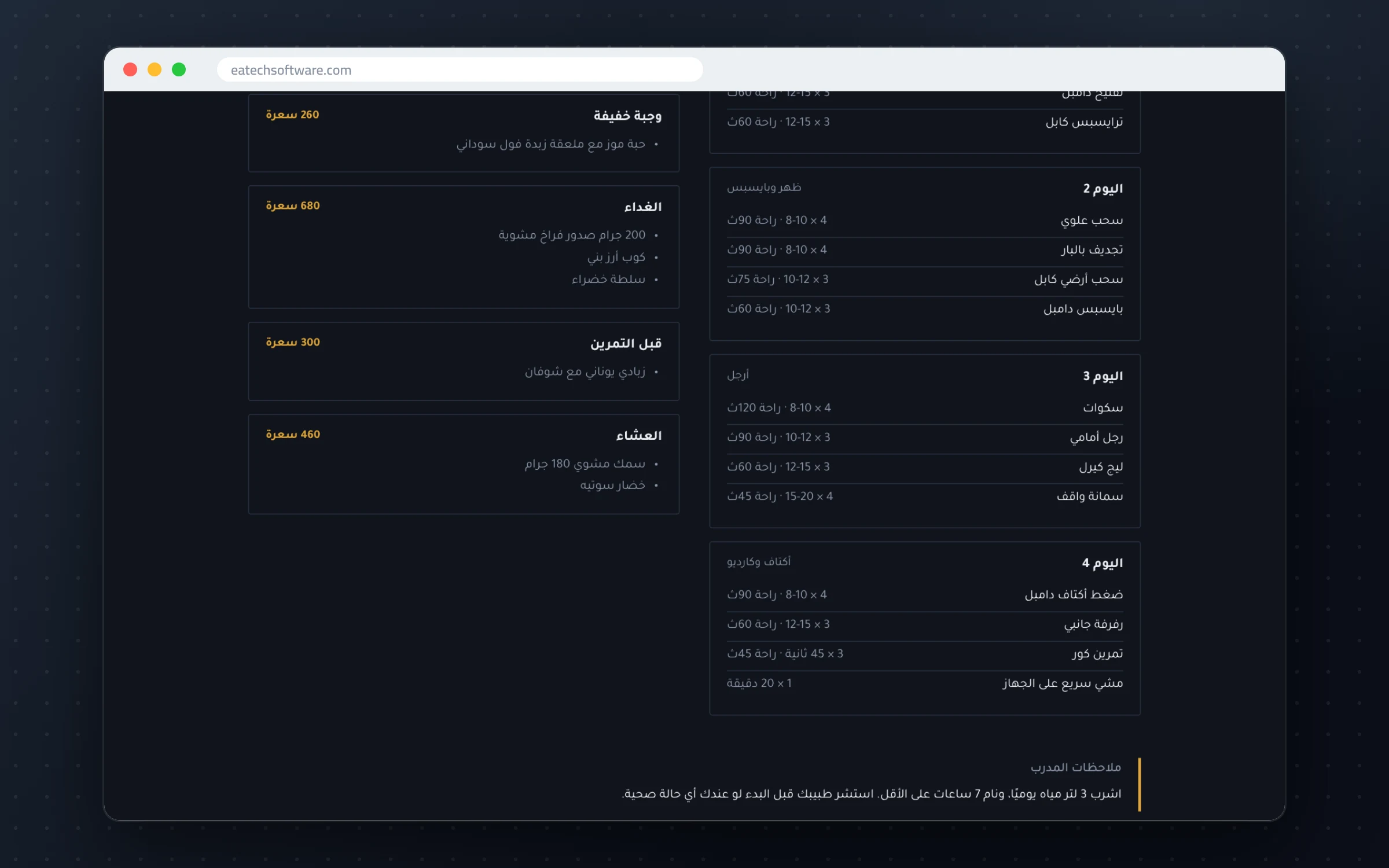Select the سحب علوي exercise
Viewport: 1389px width, 868px height.
pos(1092,220)
